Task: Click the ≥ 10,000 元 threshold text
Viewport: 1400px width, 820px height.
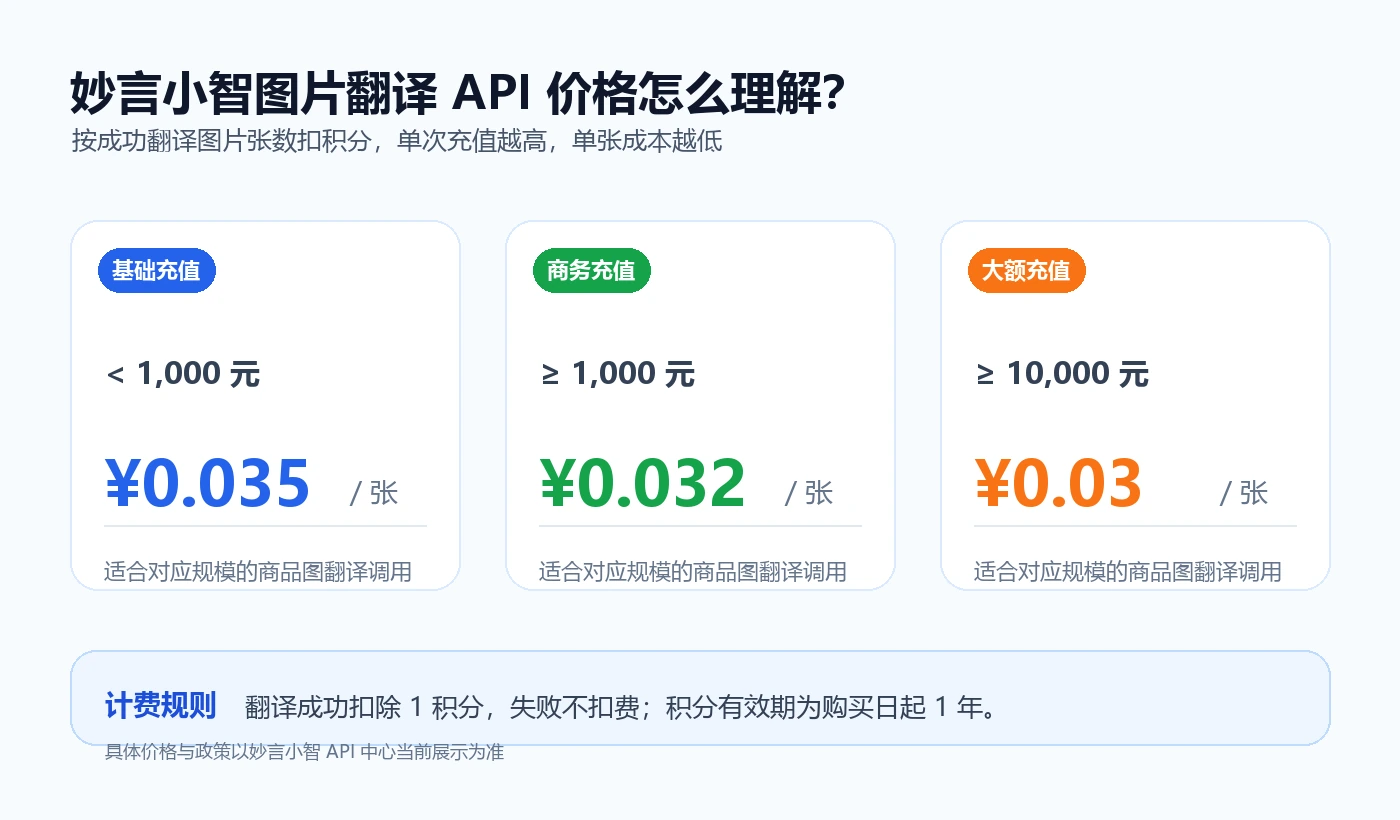Action: (x=1062, y=374)
